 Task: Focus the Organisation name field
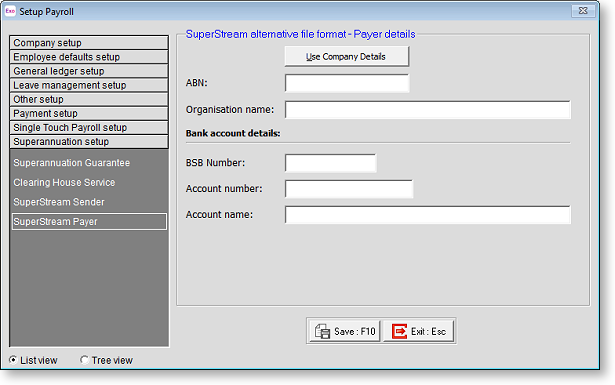click(x=428, y=109)
